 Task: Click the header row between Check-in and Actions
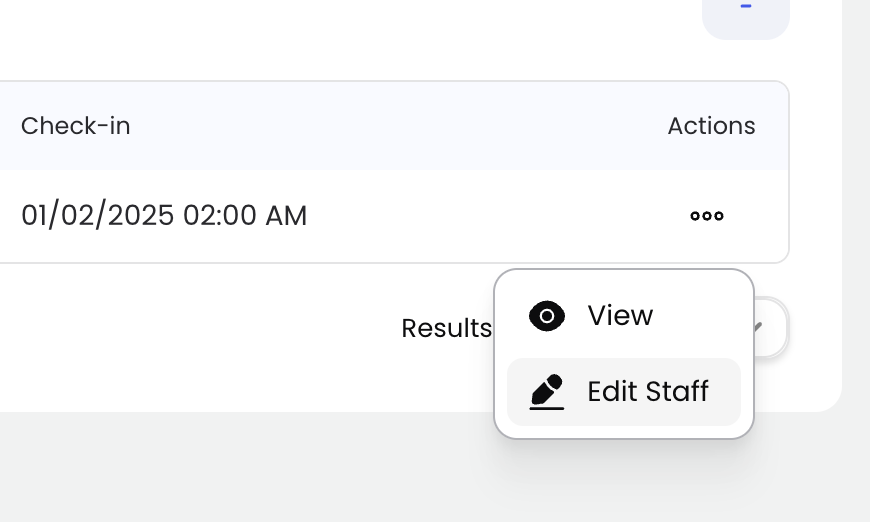coord(400,126)
